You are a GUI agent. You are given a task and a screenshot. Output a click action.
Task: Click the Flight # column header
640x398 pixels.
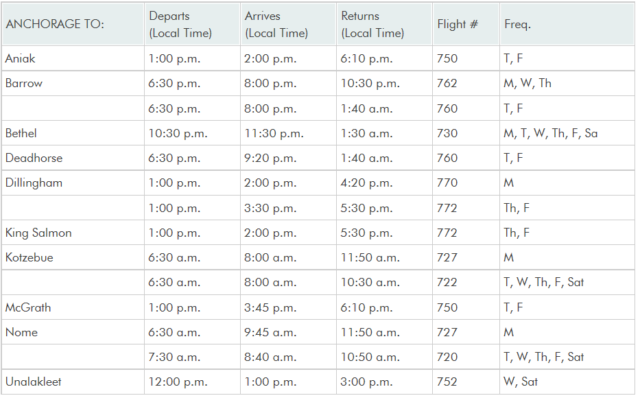[466, 24]
